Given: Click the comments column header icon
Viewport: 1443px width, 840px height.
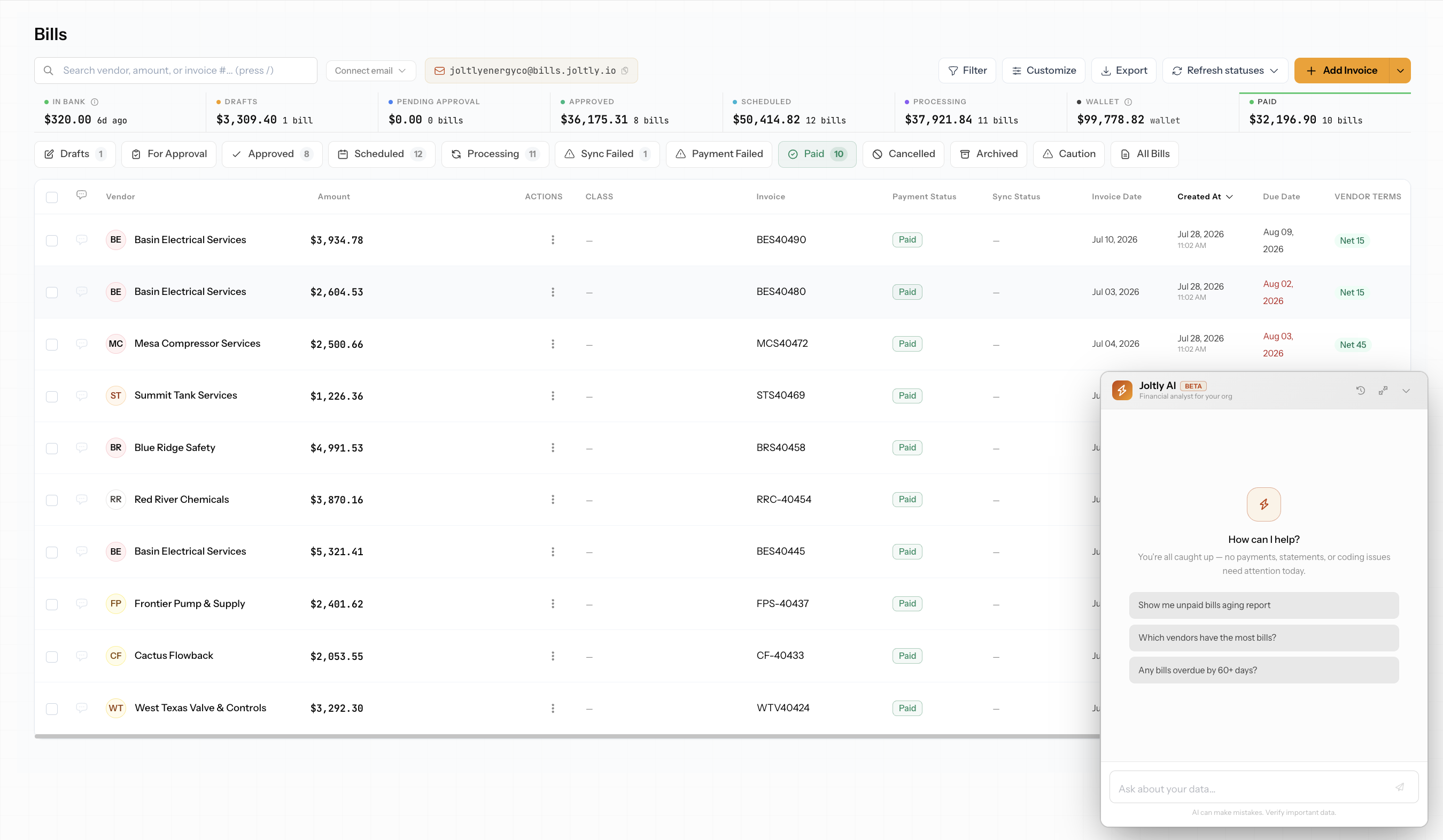Looking at the screenshot, I should point(82,195).
